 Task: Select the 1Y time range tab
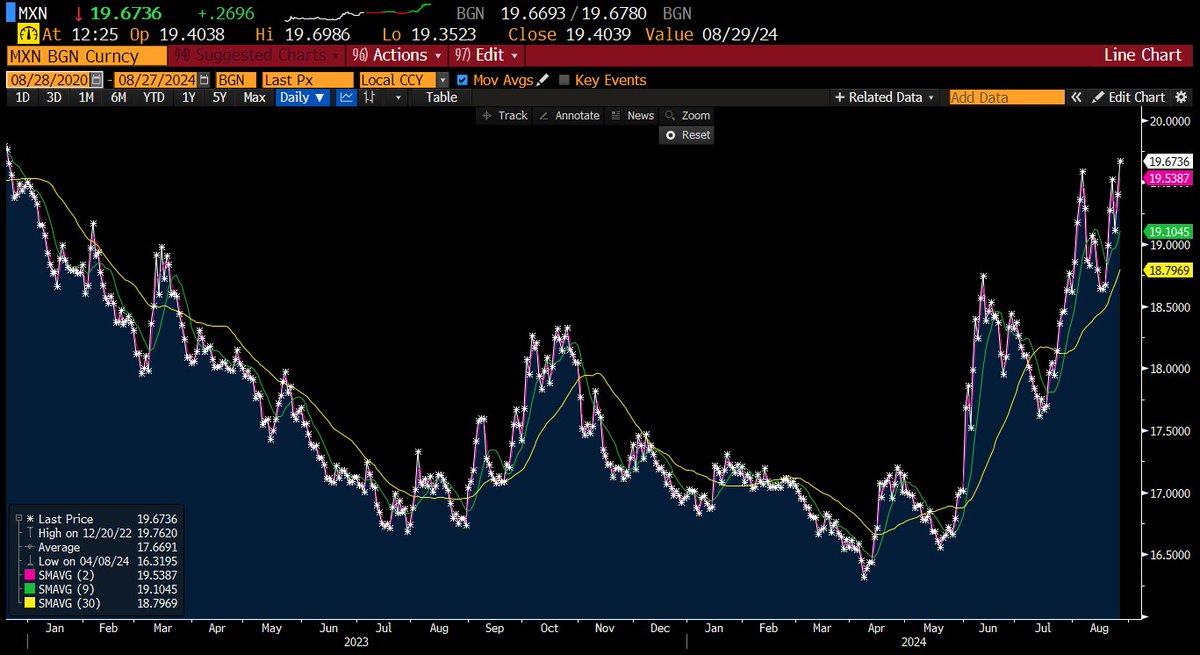click(187, 97)
